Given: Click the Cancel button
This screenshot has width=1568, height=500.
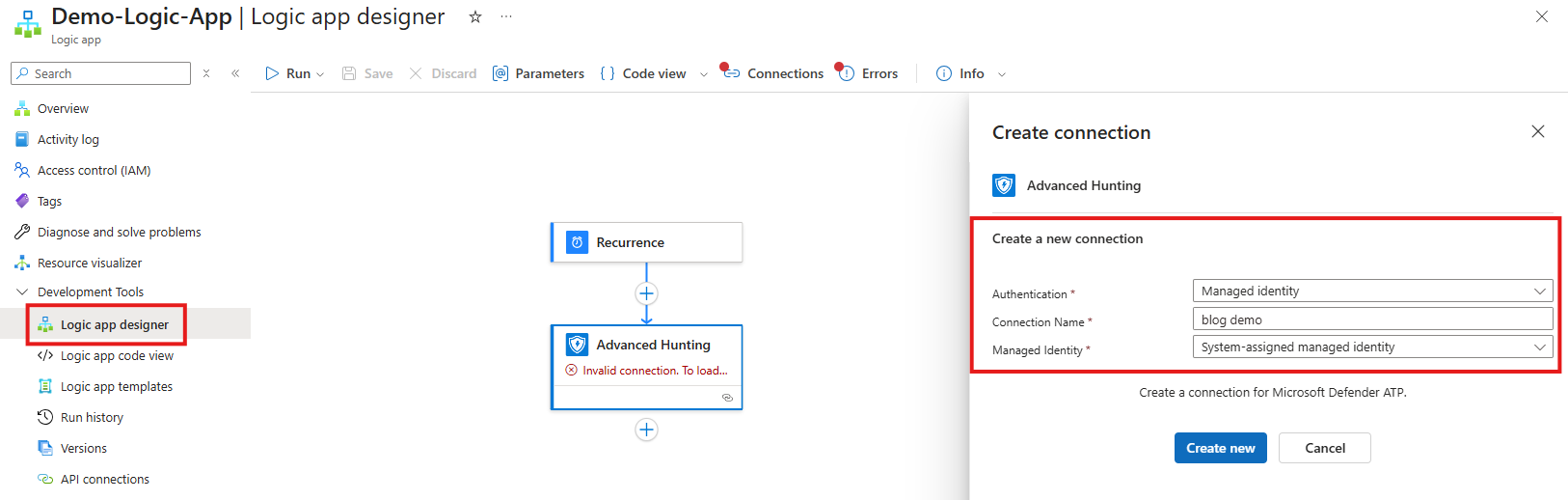Looking at the screenshot, I should [1324, 448].
